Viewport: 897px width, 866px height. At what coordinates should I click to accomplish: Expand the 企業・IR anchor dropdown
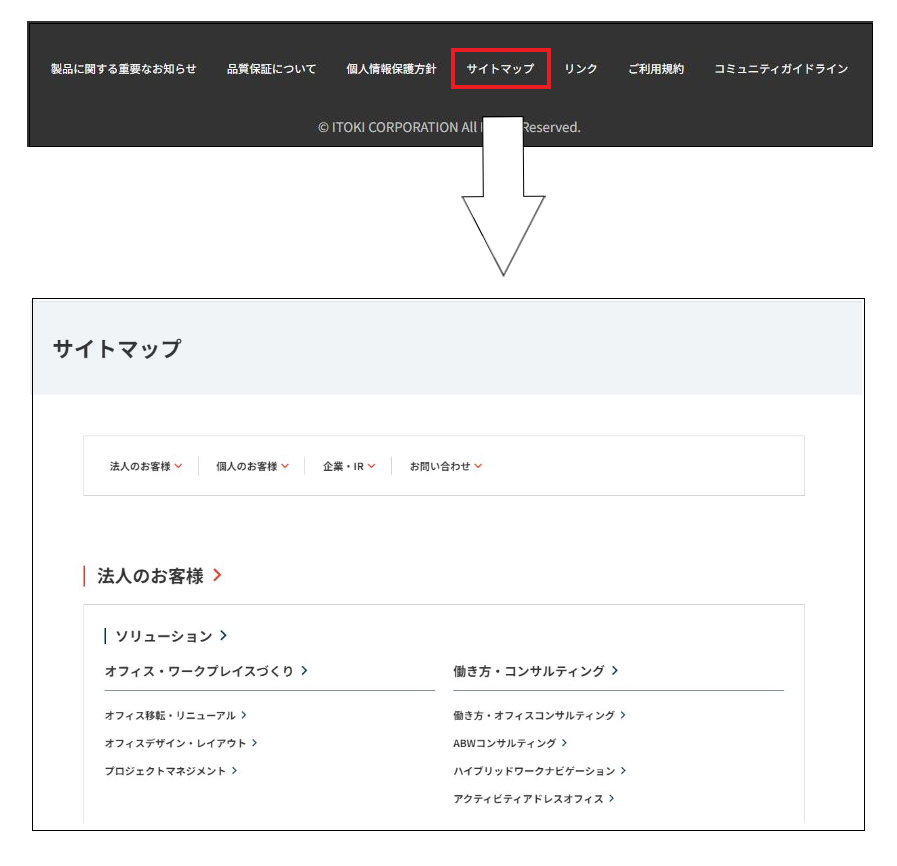coord(349,466)
